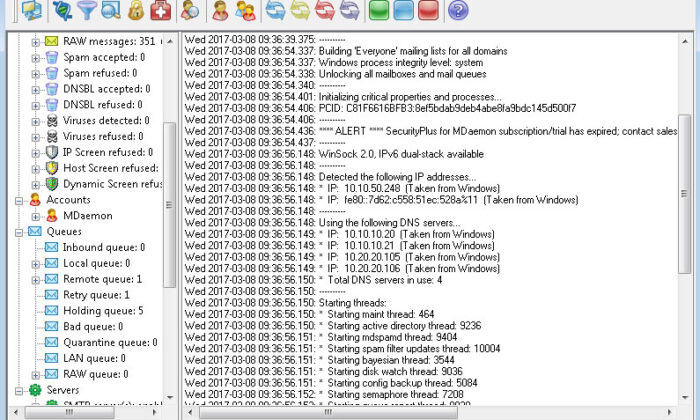Click the computer monitor toolbar icon
700x420 pixels.
coord(32,10)
